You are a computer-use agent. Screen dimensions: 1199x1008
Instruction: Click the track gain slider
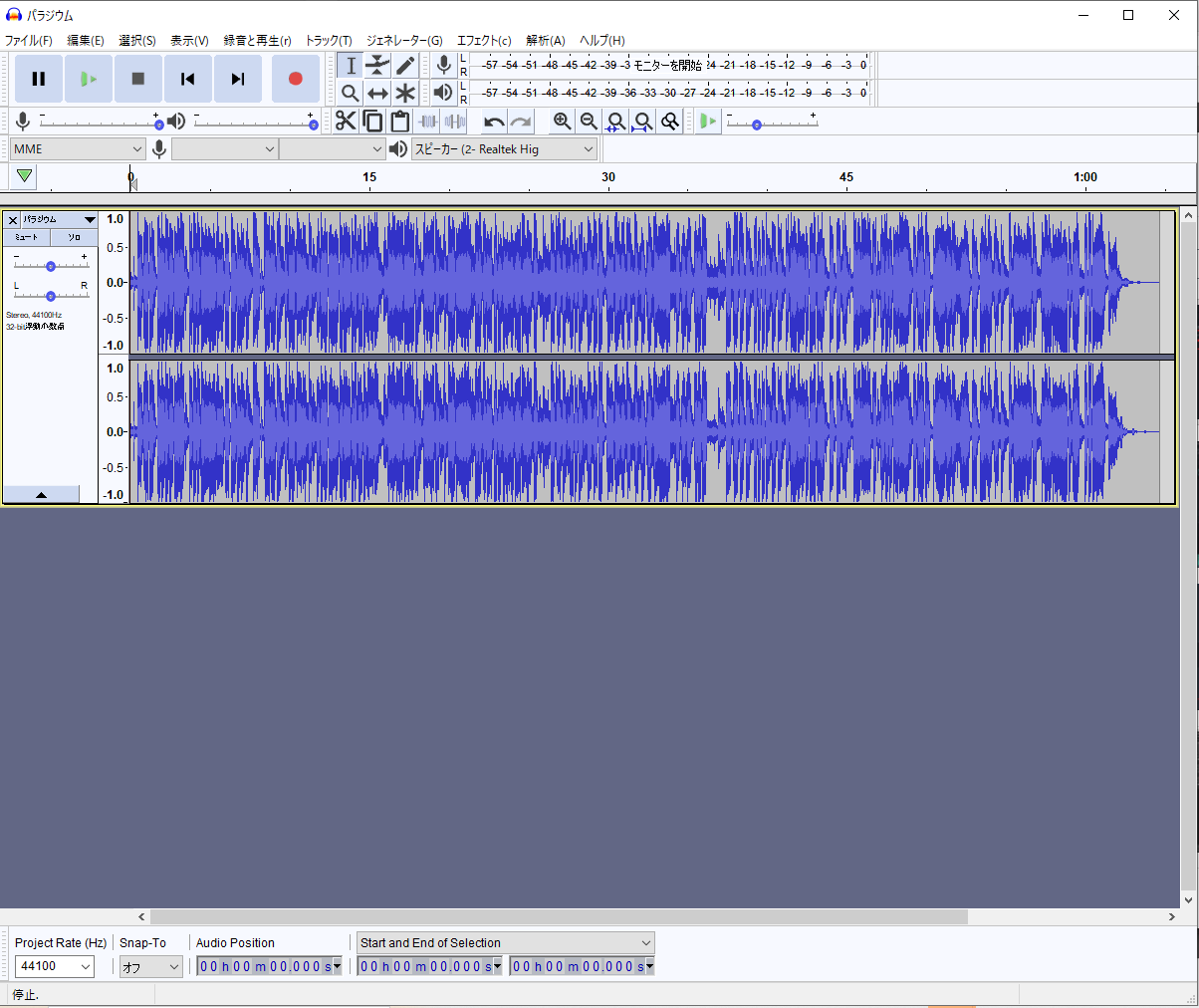51,265
